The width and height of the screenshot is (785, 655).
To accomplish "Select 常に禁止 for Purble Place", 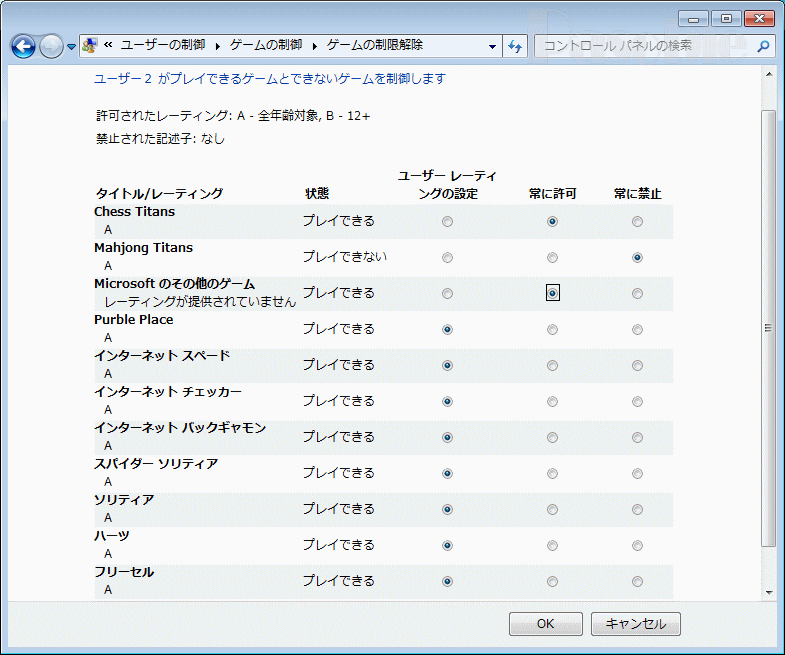I will (637, 330).
